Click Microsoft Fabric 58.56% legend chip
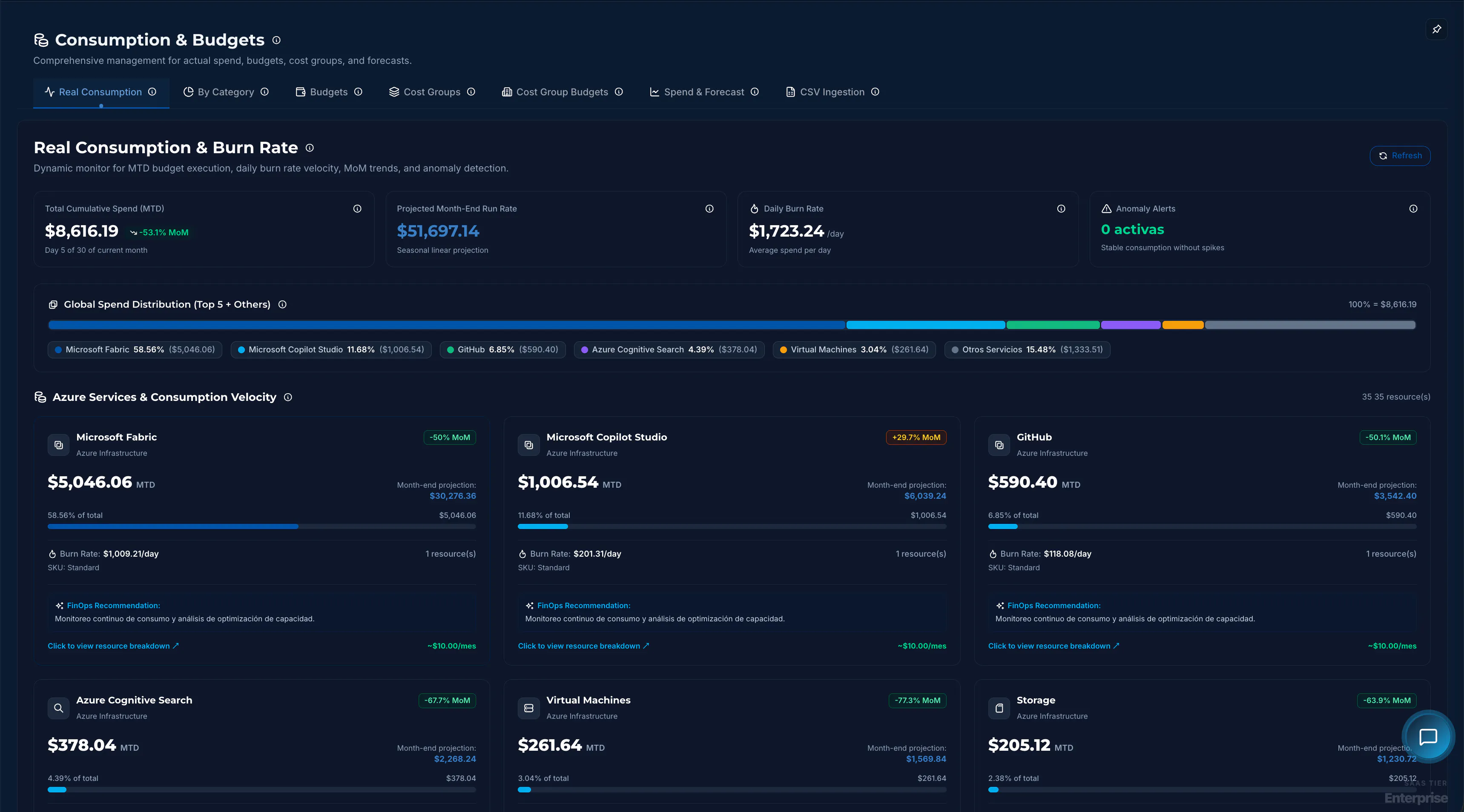This screenshot has height=812, width=1464. pyautogui.click(x=135, y=349)
